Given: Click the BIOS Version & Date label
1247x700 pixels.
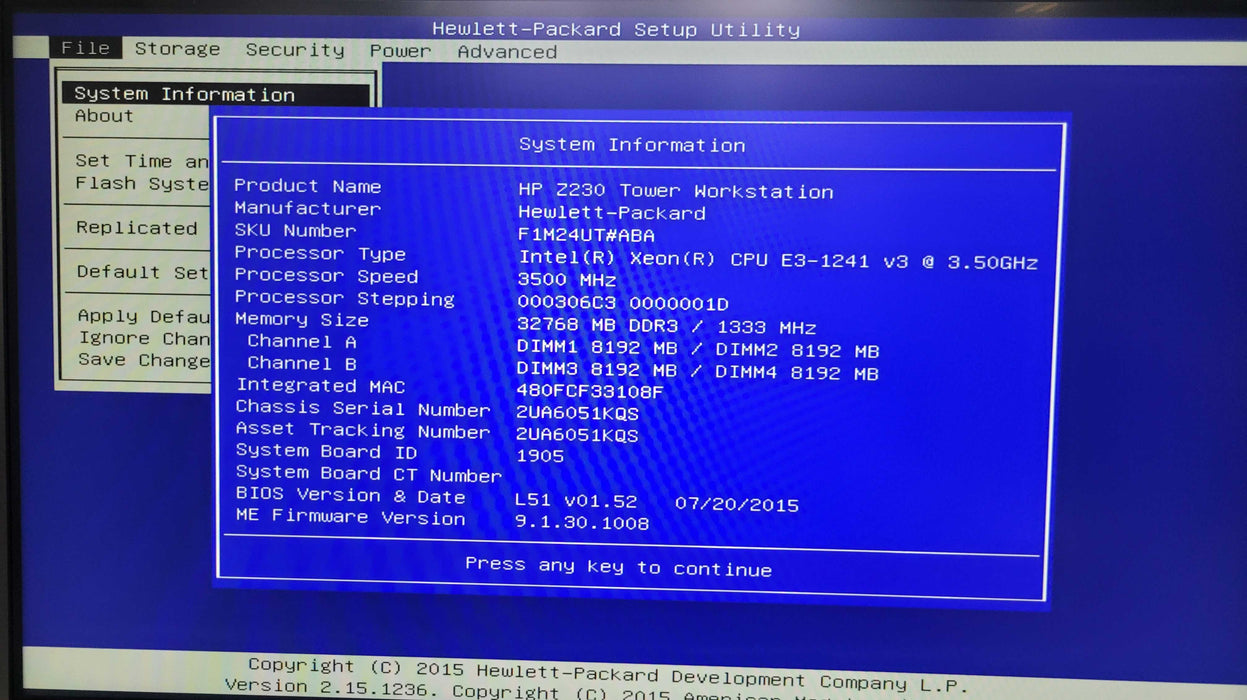Looking at the screenshot, I should click(x=351, y=495).
